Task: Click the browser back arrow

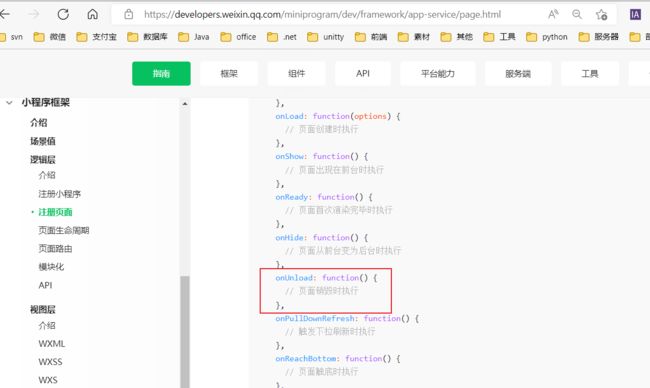Action: tap(5, 15)
